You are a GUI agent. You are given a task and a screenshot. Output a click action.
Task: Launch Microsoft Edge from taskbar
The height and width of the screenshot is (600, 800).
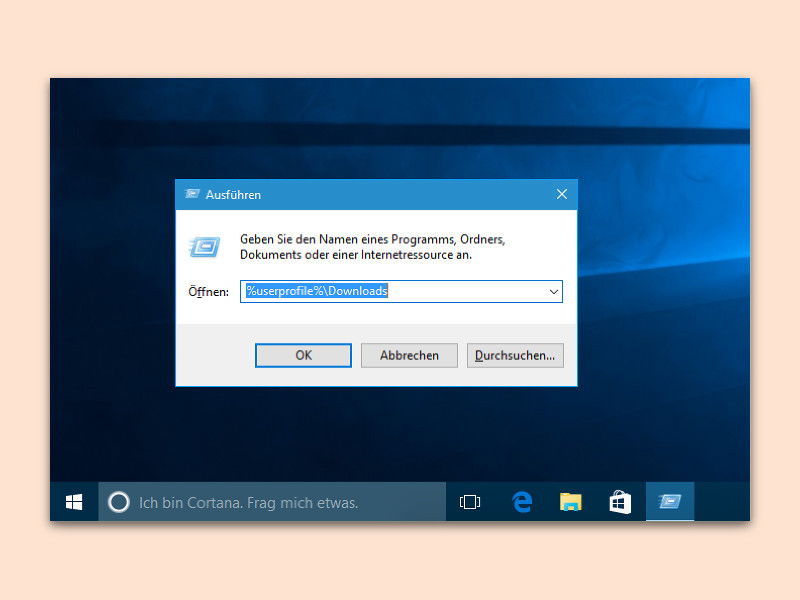(x=521, y=502)
